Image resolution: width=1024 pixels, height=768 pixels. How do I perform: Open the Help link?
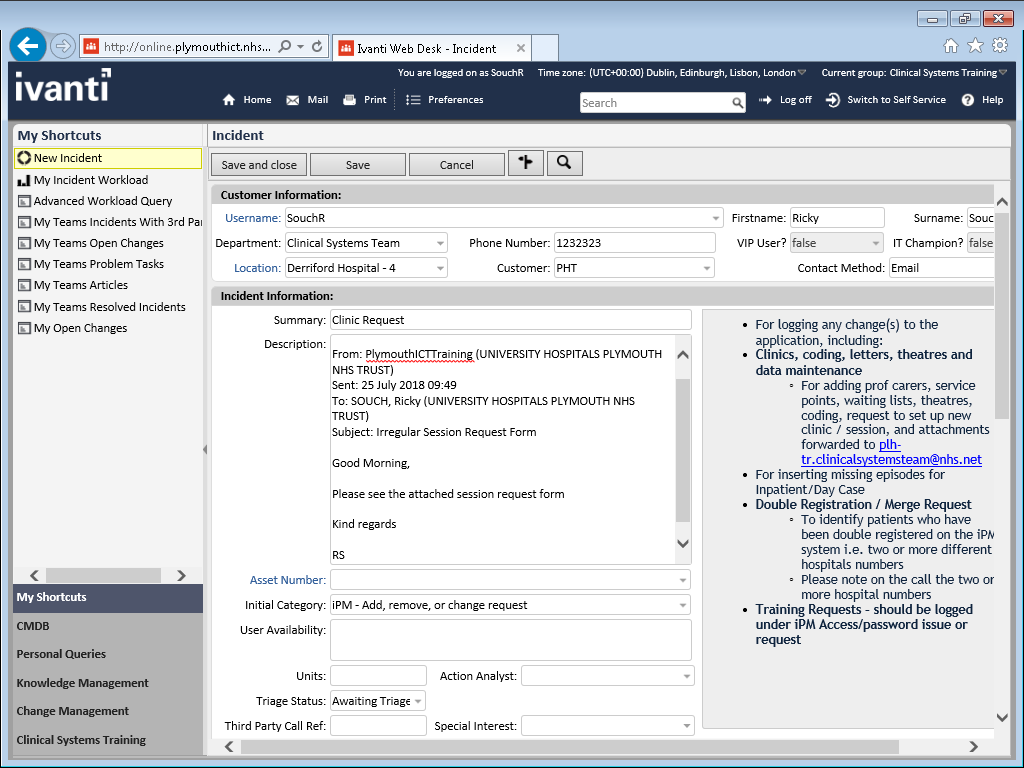pos(982,100)
